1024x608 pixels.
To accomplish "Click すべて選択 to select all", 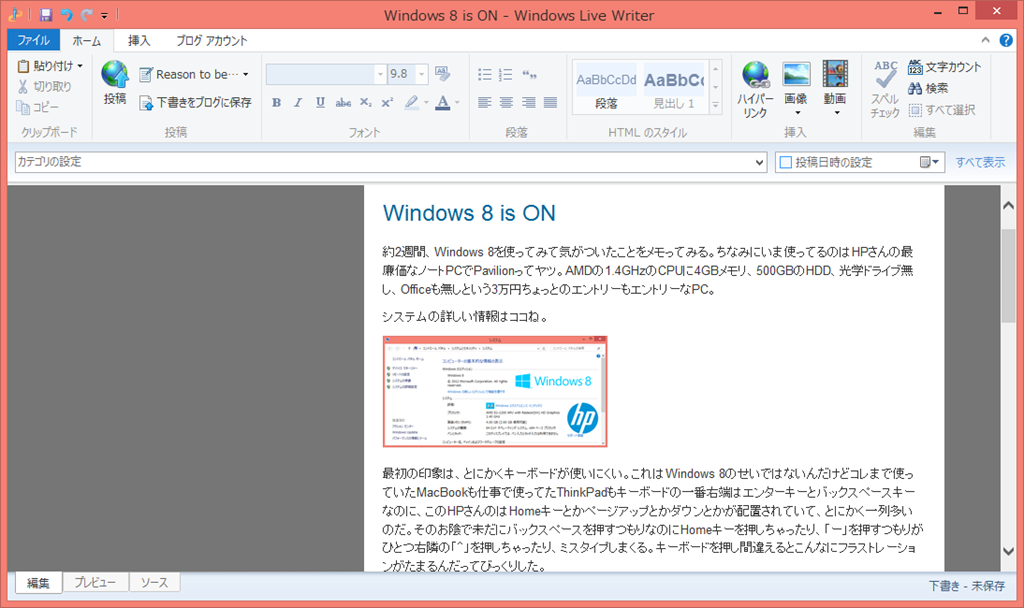I will [x=942, y=110].
